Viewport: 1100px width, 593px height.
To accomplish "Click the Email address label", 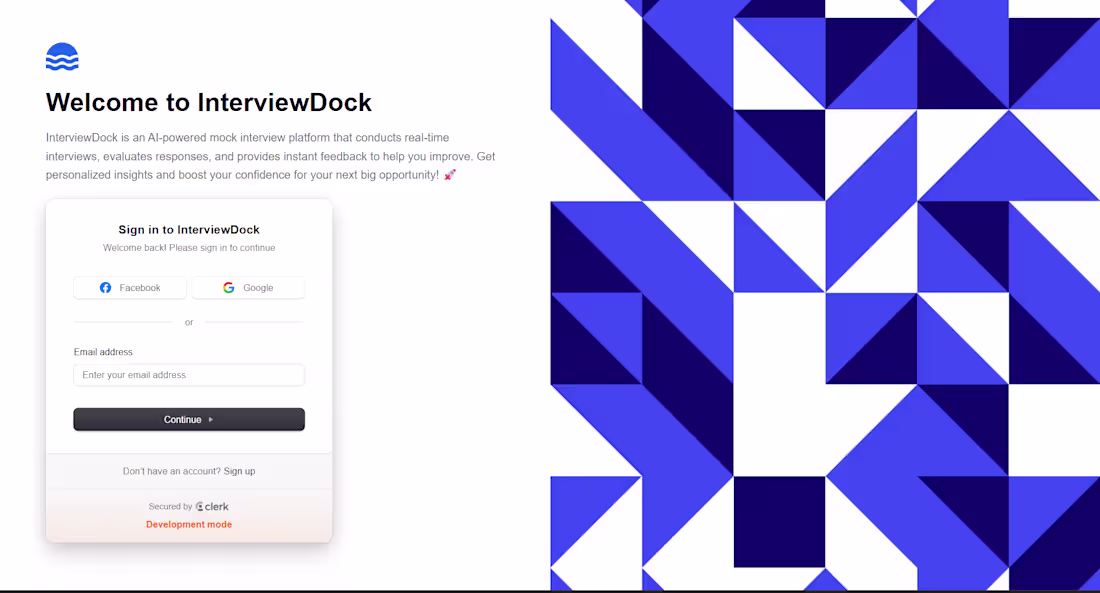I will [x=103, y=352].
